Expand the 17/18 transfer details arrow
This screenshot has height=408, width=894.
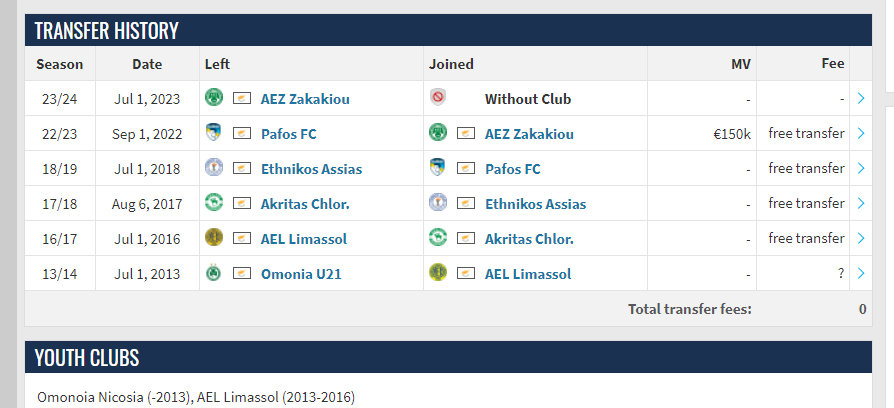coord(861,203)
